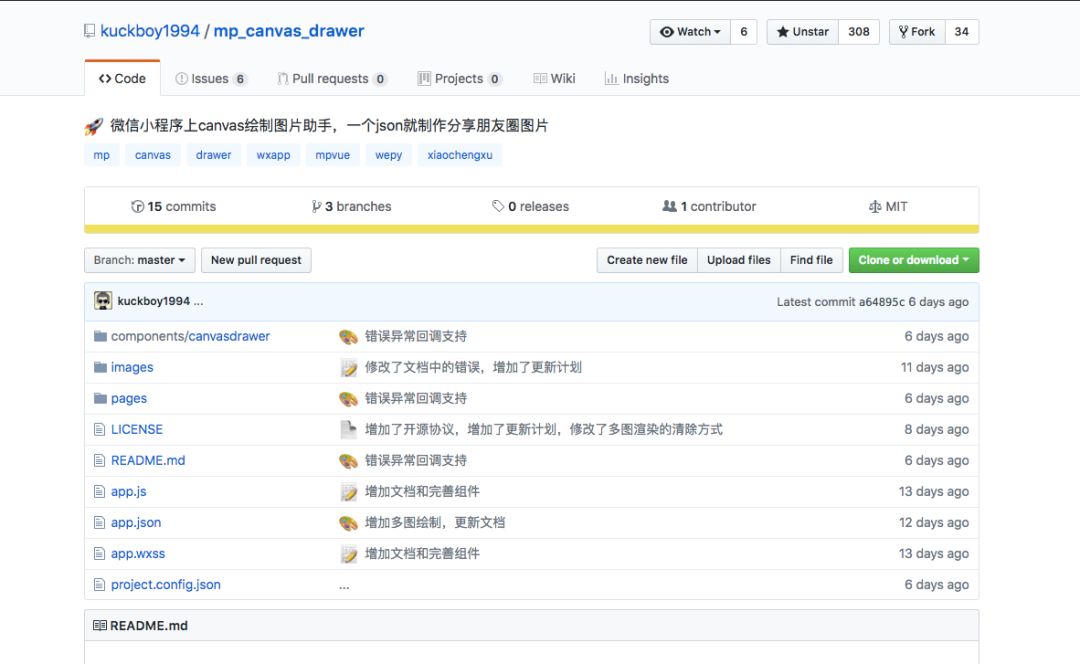Click memo emoji in images commit message
The width and height of the screenshot is (1080, 664).
pyautogui.click(x=349, y=368)
